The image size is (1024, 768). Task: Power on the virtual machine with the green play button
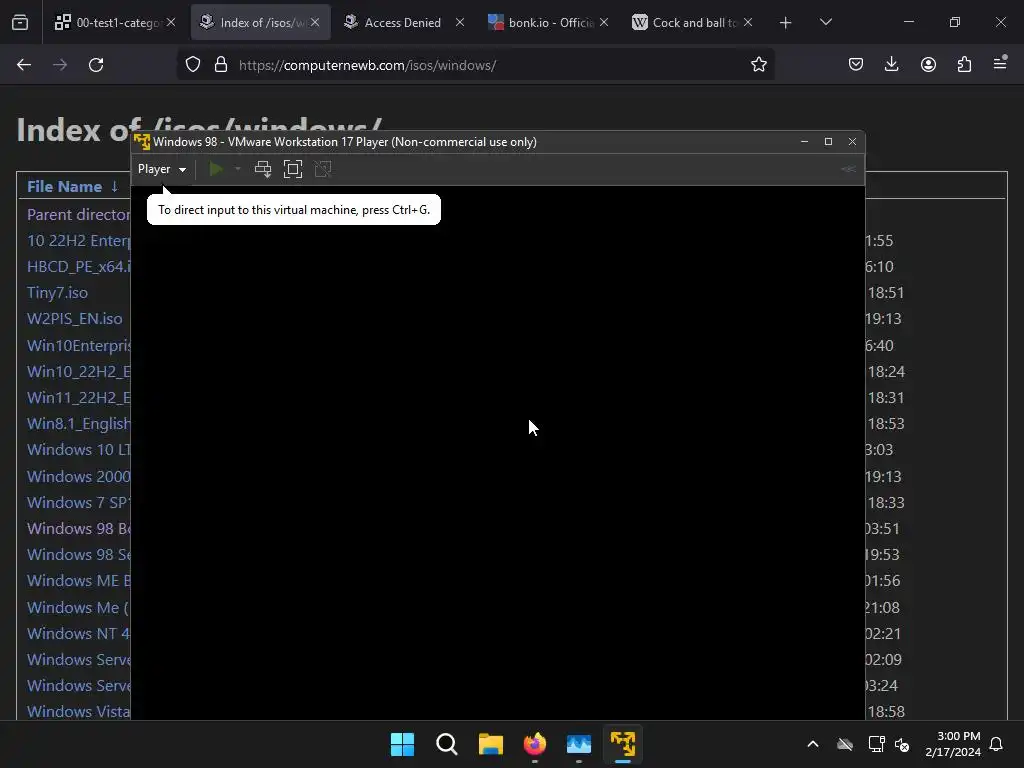216,169
